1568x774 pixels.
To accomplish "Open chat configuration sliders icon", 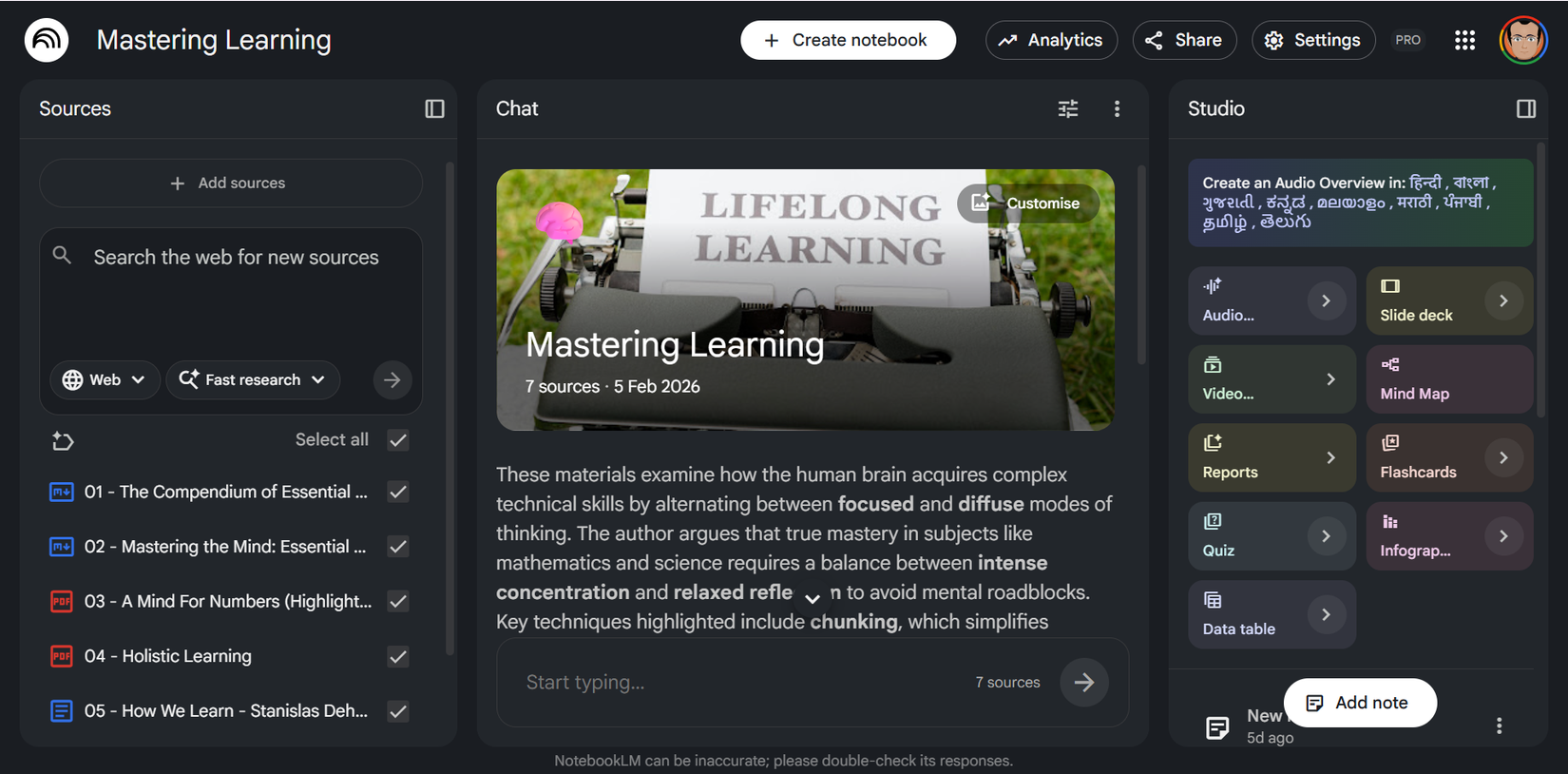I will (x=1068, y=108).
